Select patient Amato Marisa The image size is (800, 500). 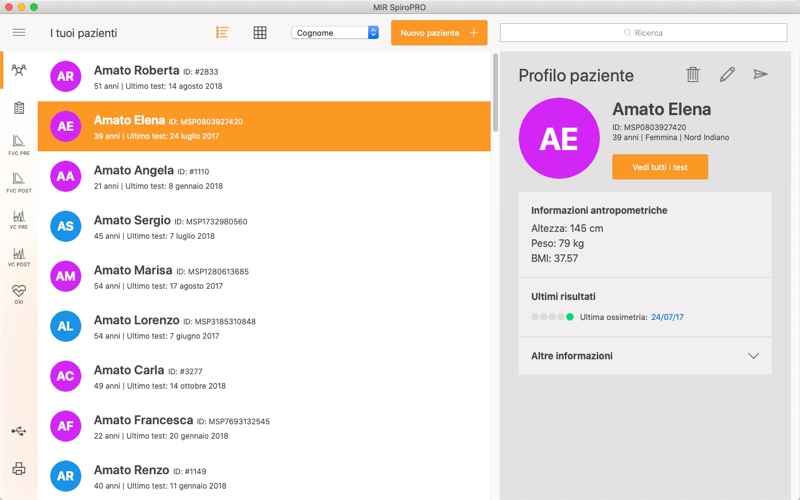264,276
